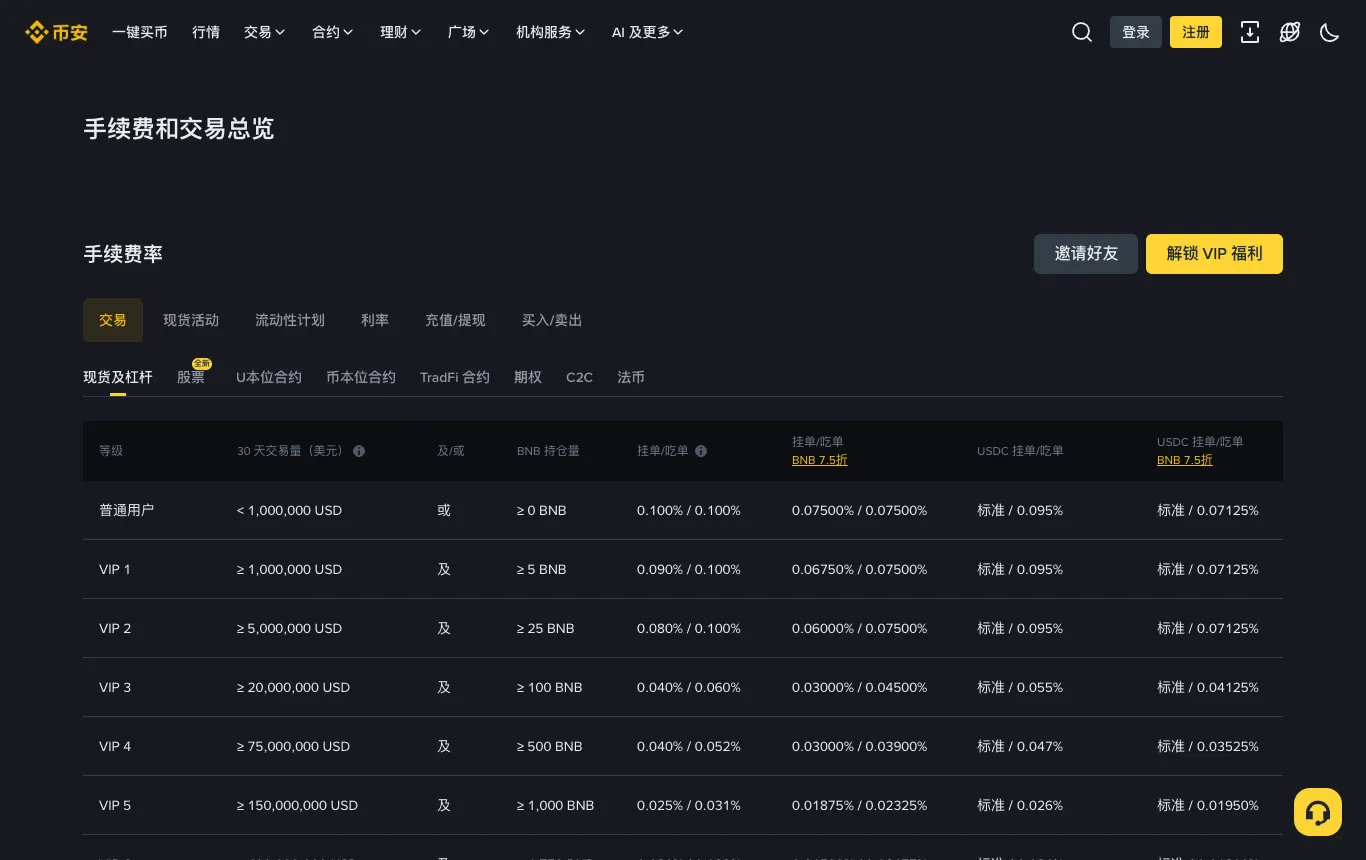
Task: Switch to the 买入/卖出 tab
Action: 552,320
